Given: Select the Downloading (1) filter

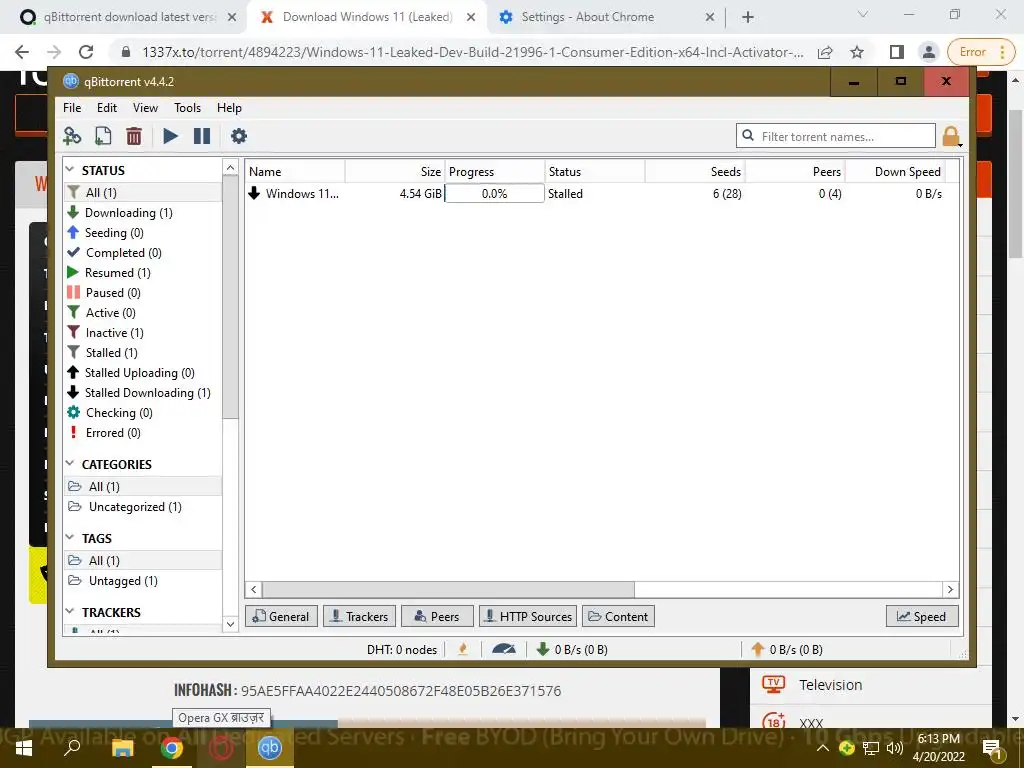Looking at the screenshot, I should [x=143, y=212].
